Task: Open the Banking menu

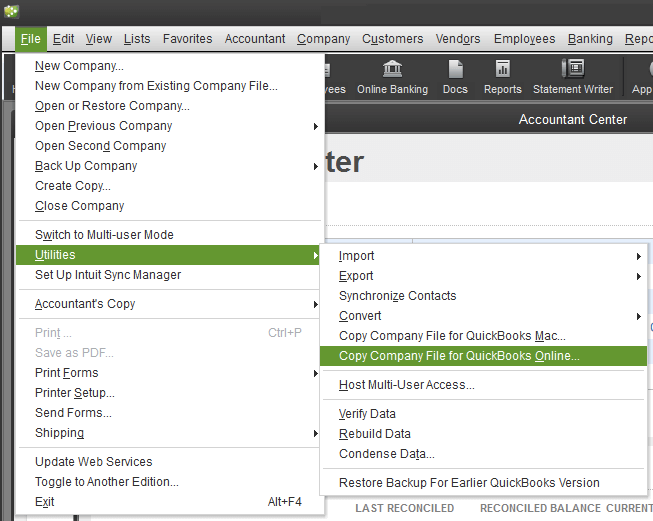Action: coord(590,39)
